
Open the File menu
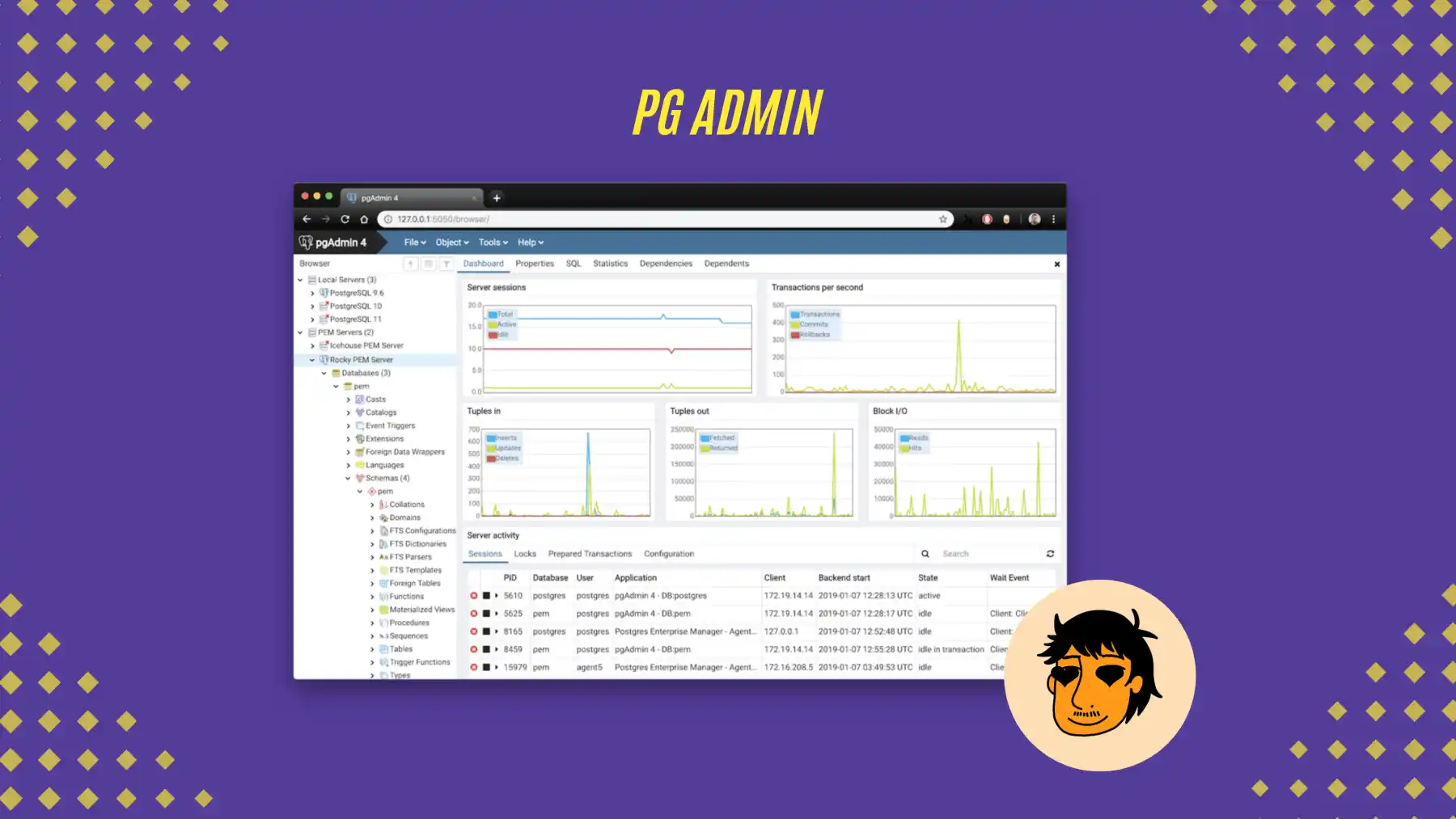(415, 243)
